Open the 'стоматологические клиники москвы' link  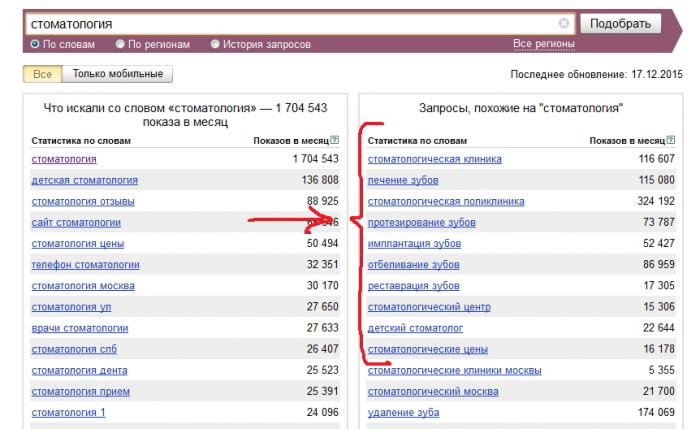(x=454, y=371)
